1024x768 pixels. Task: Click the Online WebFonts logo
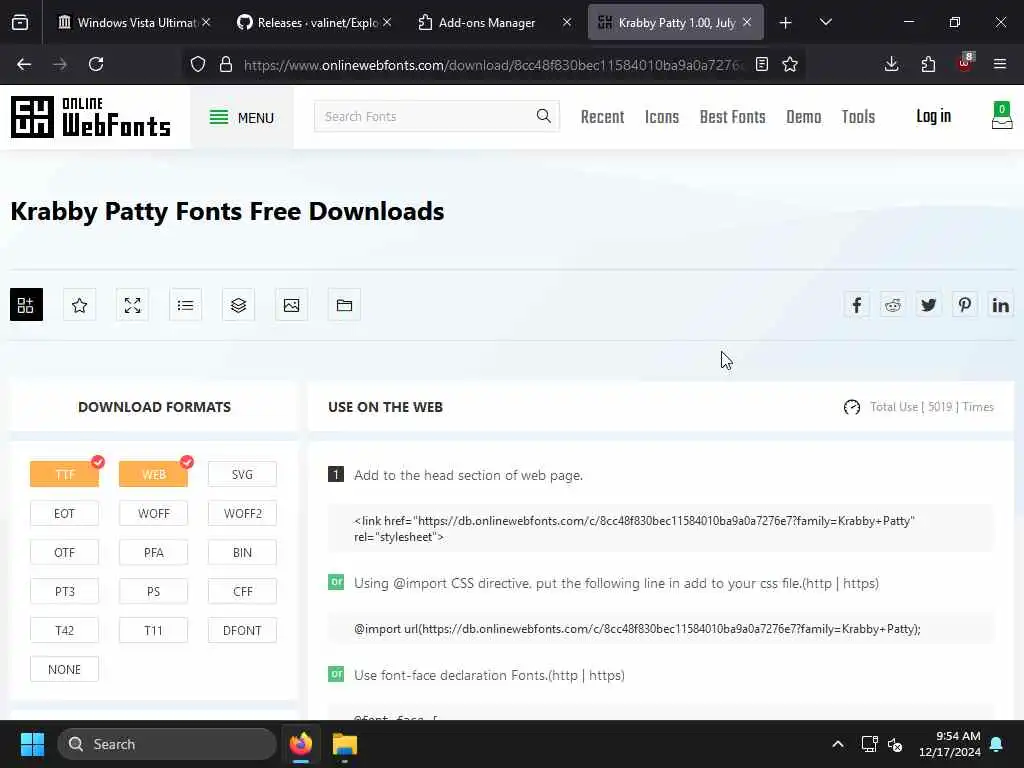click(91, 117)
